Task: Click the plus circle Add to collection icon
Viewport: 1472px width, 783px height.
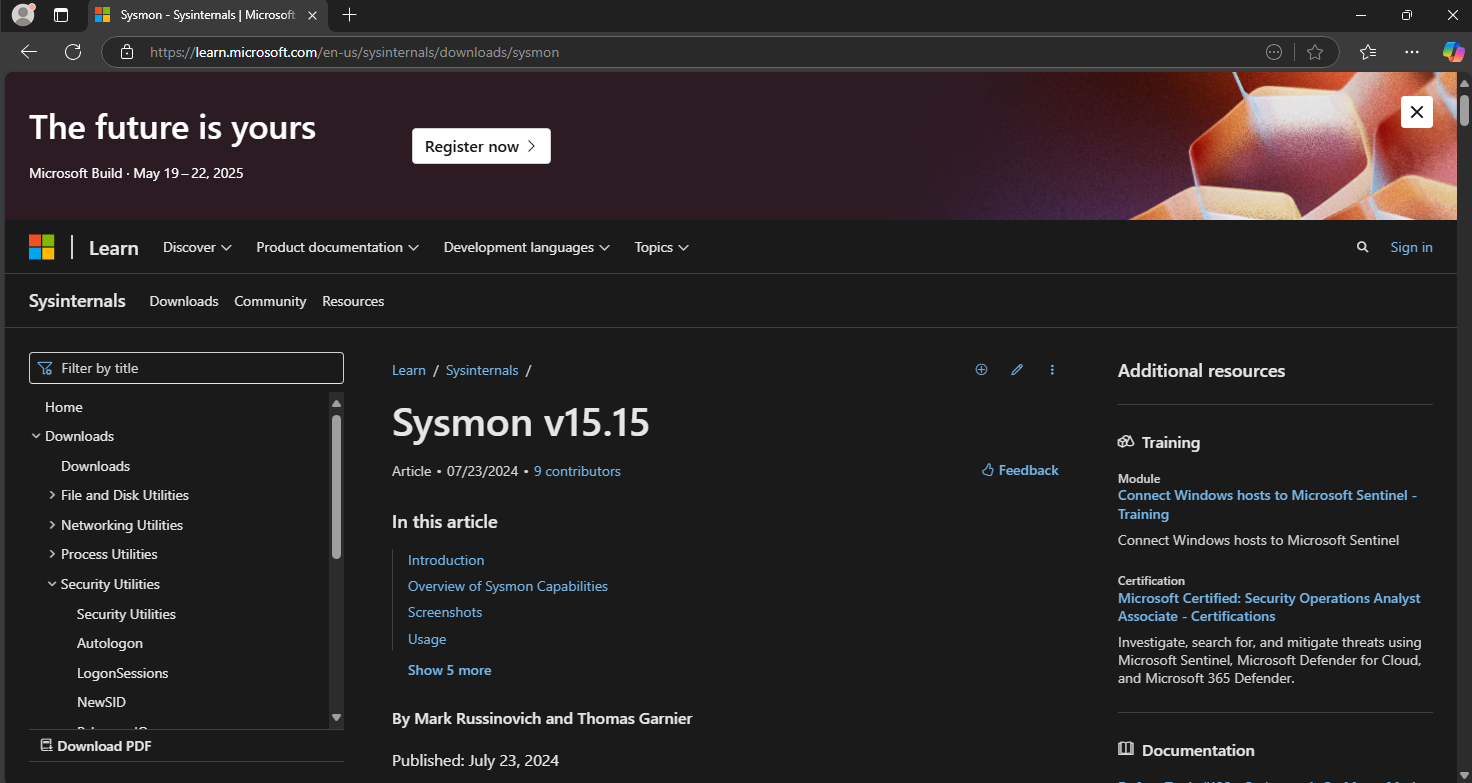Action: pyautogui.click(x=981, y=370)
